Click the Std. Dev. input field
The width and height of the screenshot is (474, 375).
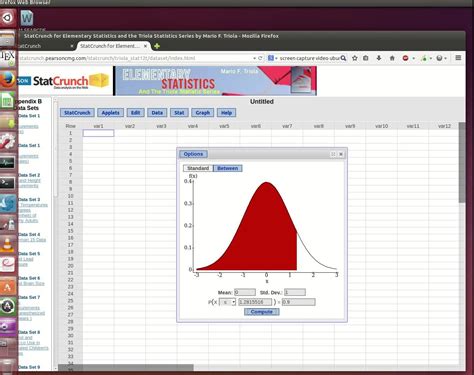(x=295, y=292)
